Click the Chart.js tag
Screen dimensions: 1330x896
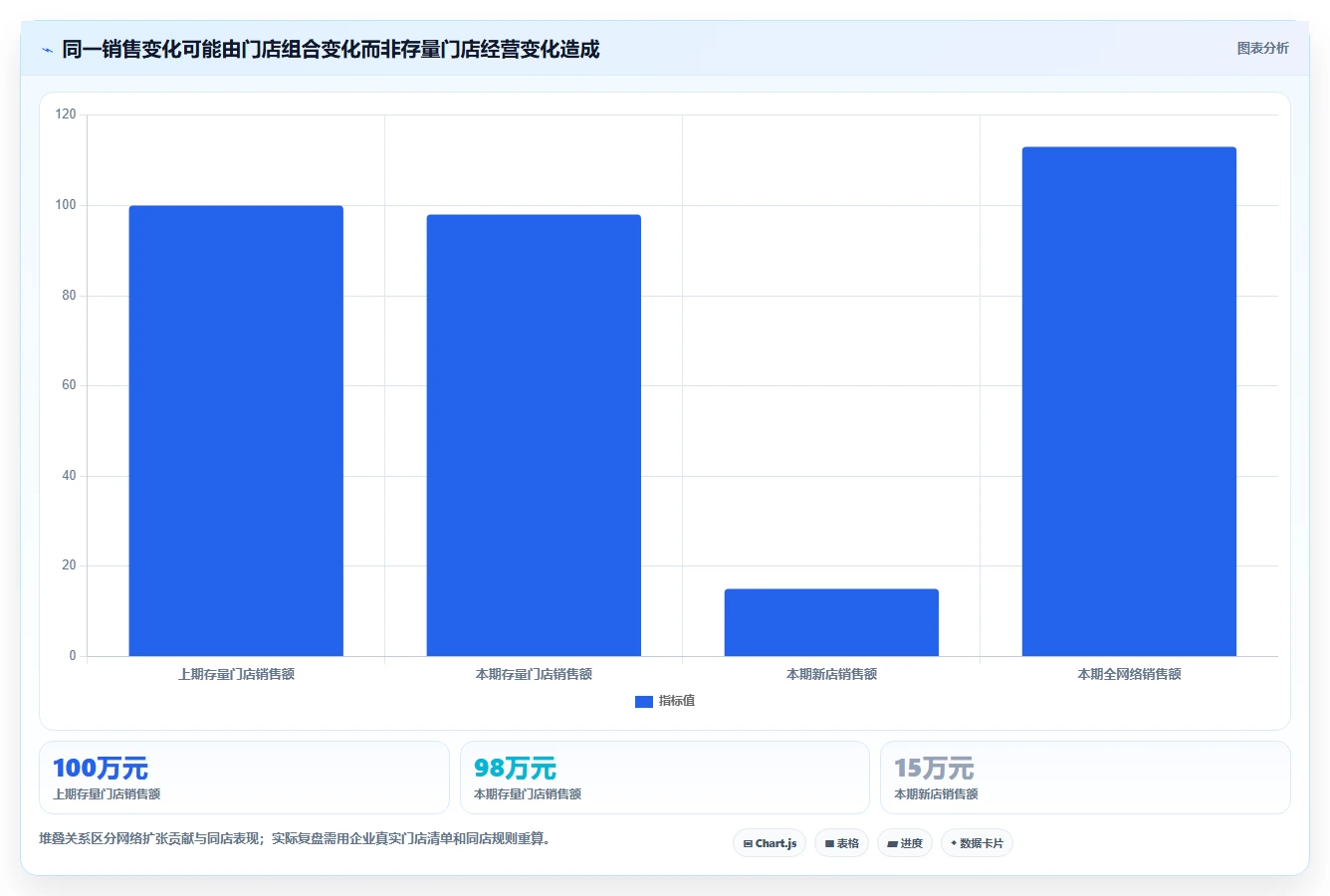(x=770, y=843)
